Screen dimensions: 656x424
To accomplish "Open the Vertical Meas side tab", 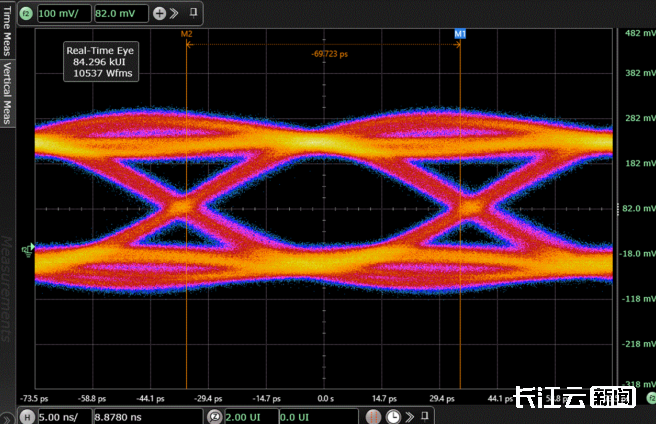I will tap(8, 93).
